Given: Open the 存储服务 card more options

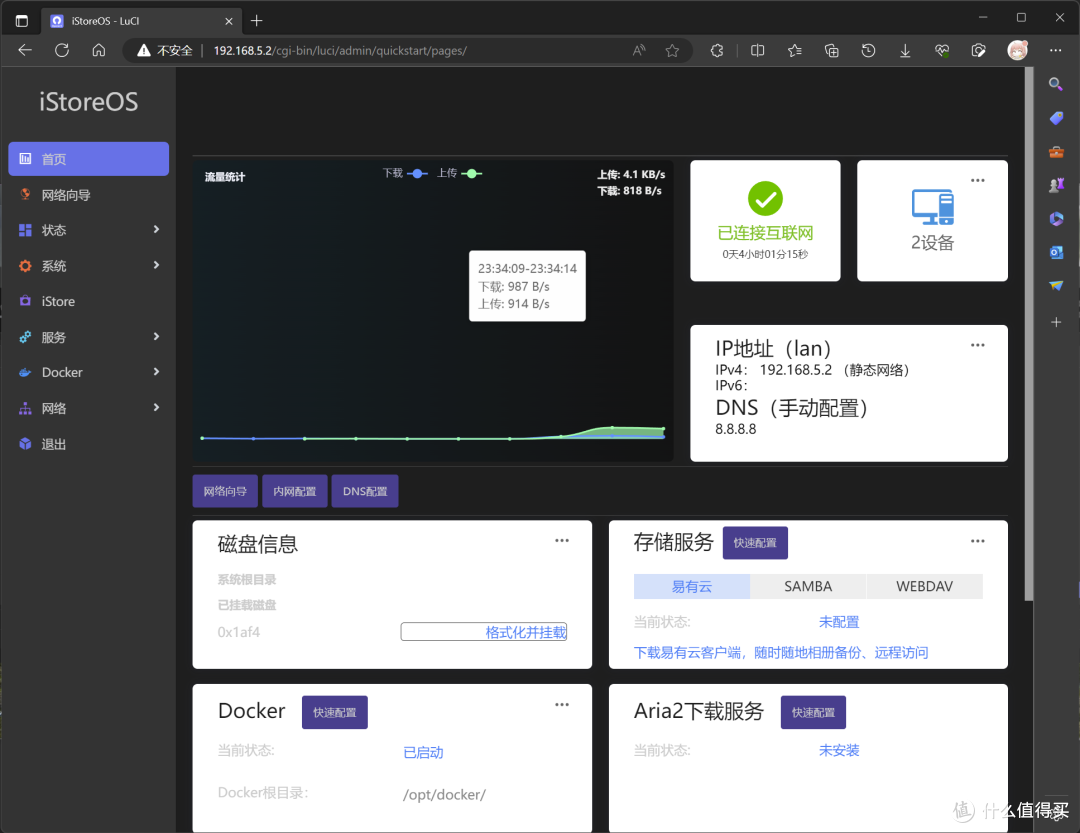Looking at the screenshot, I should click(x=977, y=542).
